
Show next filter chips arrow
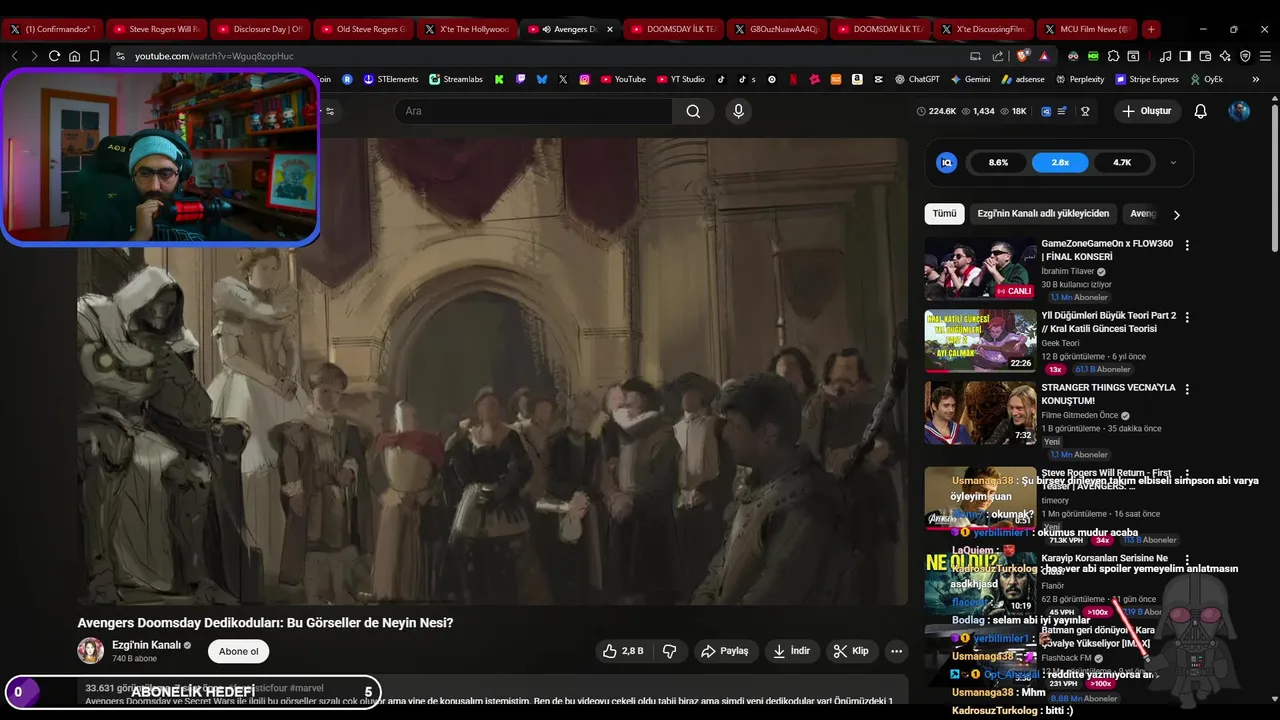point(1176,214)
